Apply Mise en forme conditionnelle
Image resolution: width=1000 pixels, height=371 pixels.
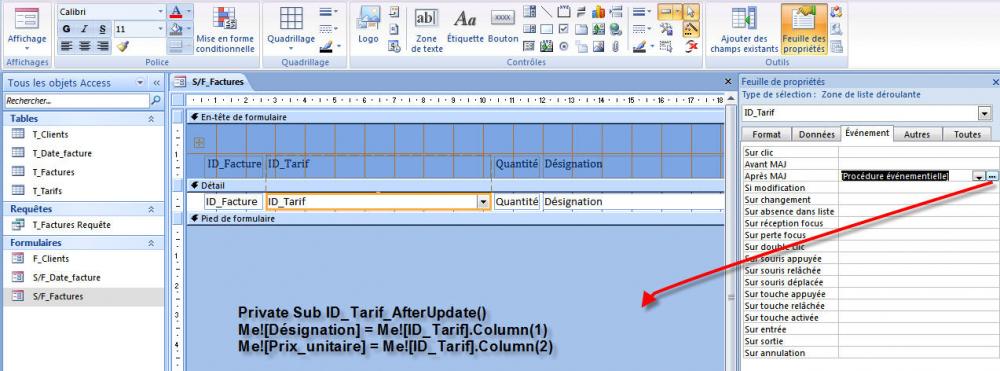[225, 29]
